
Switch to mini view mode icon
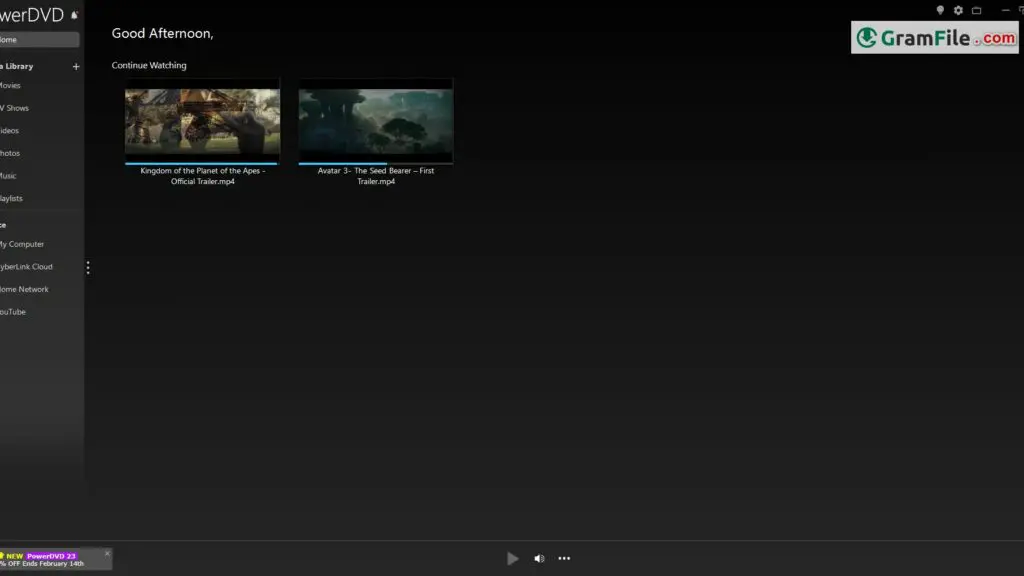pyautogui.click(x=976, y=10)
